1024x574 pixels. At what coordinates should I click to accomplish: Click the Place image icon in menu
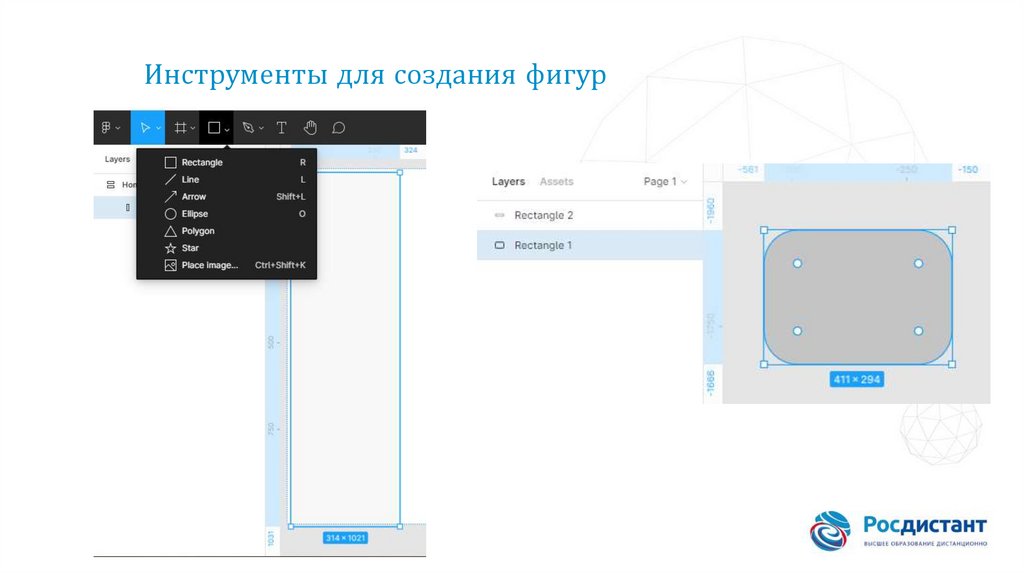click(x=170, y=265)
